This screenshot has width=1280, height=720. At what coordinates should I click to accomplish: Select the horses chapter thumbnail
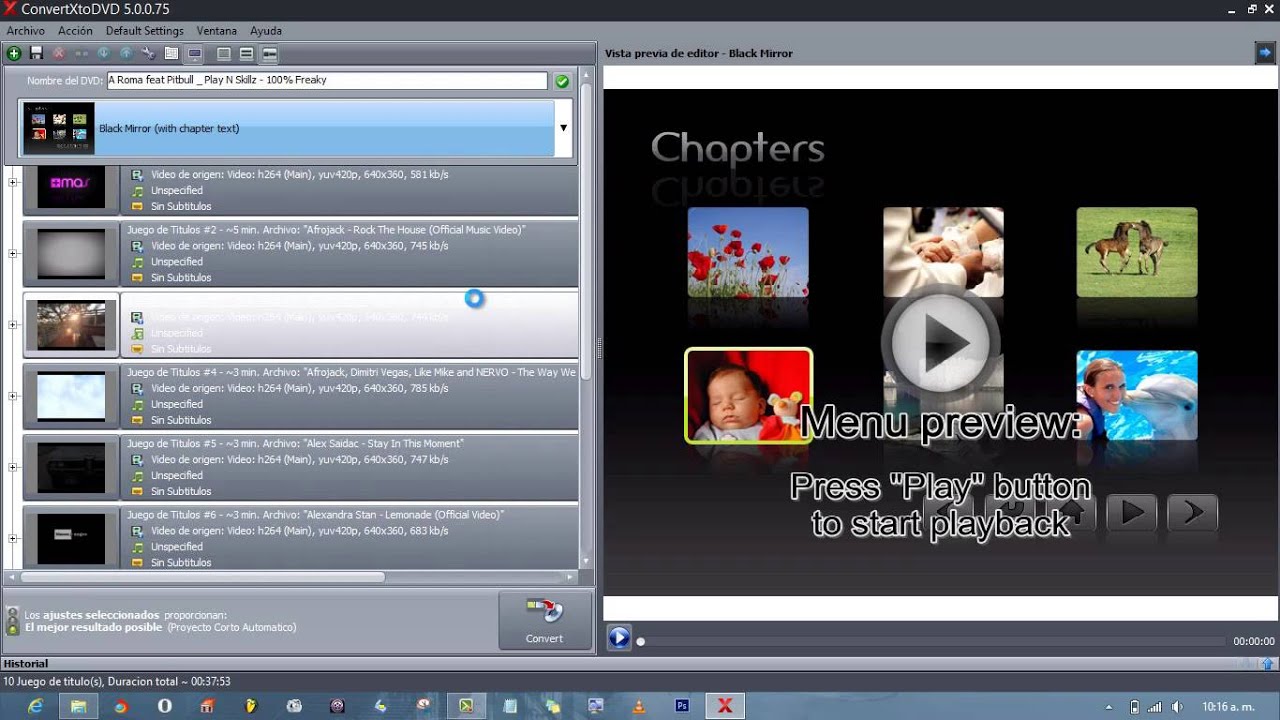[1137, 252]
